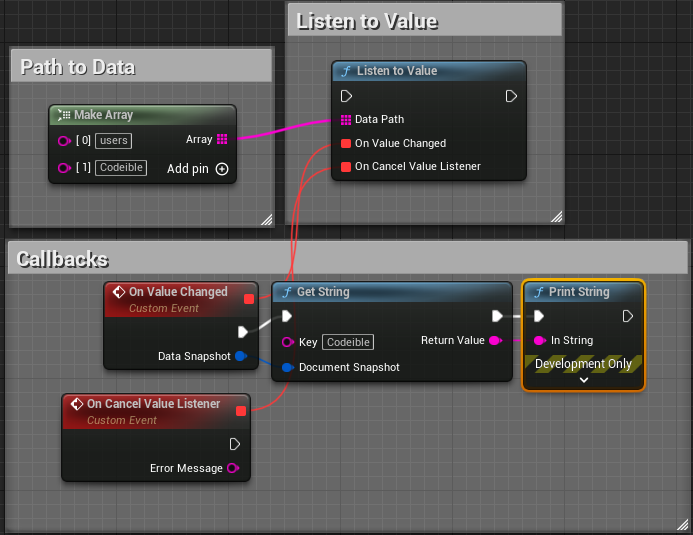
Task: Click the Document Snapshot input pin
Action: click(x=287, y=367)
